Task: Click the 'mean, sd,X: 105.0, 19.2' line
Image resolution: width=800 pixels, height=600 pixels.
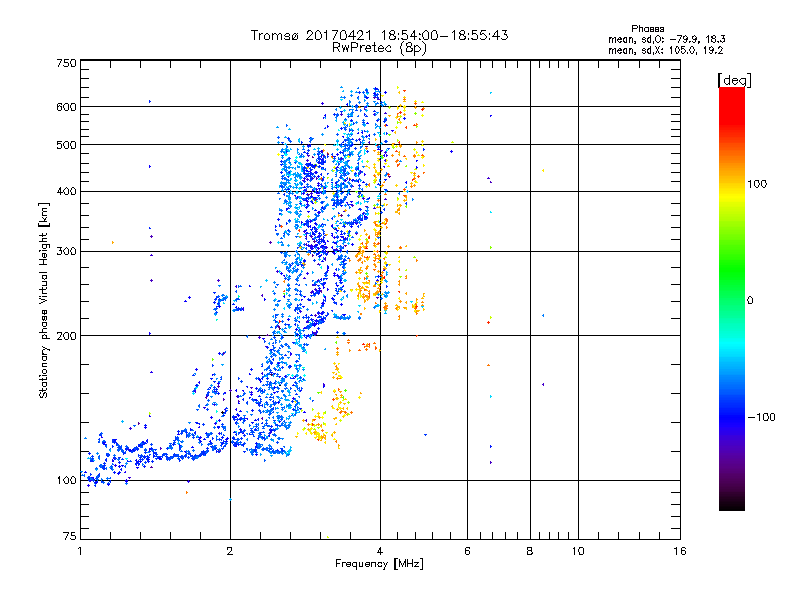Action: (665, 50)
